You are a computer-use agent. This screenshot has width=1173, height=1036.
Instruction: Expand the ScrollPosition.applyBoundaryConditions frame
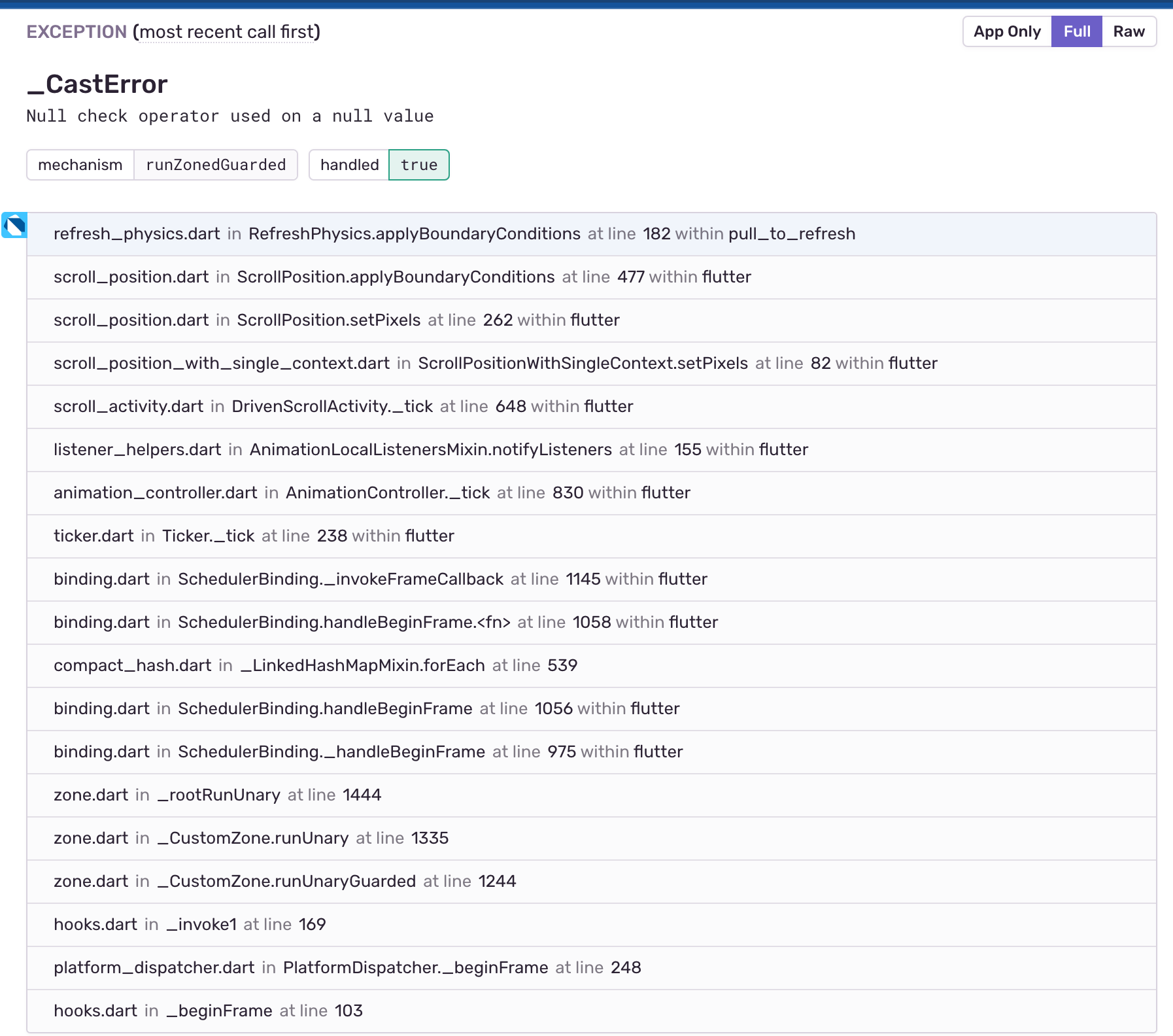(x=591, y=277)
